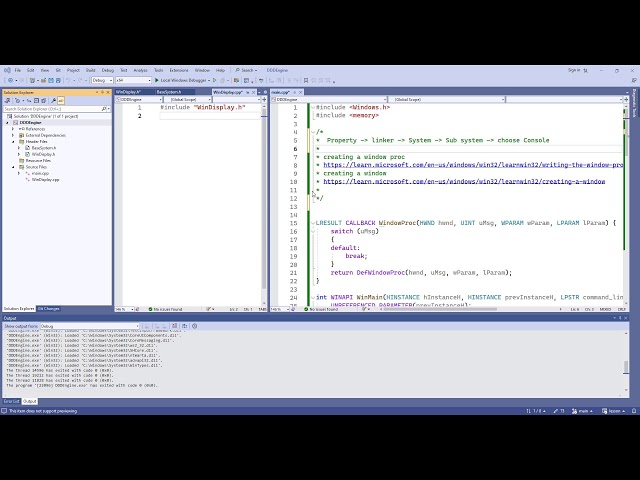Viewport: 640px width, 480px height.
Task: Click the bookmark toolbar icon
Action: (x=306, y=80)
